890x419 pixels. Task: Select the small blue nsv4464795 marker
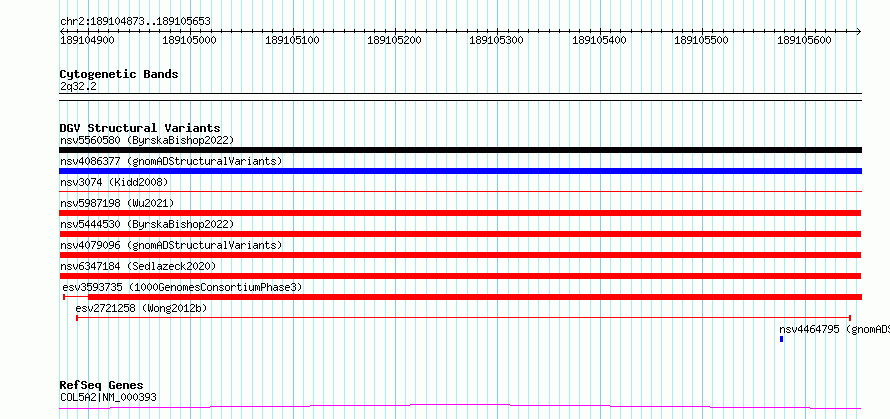(x=782, y=339)
